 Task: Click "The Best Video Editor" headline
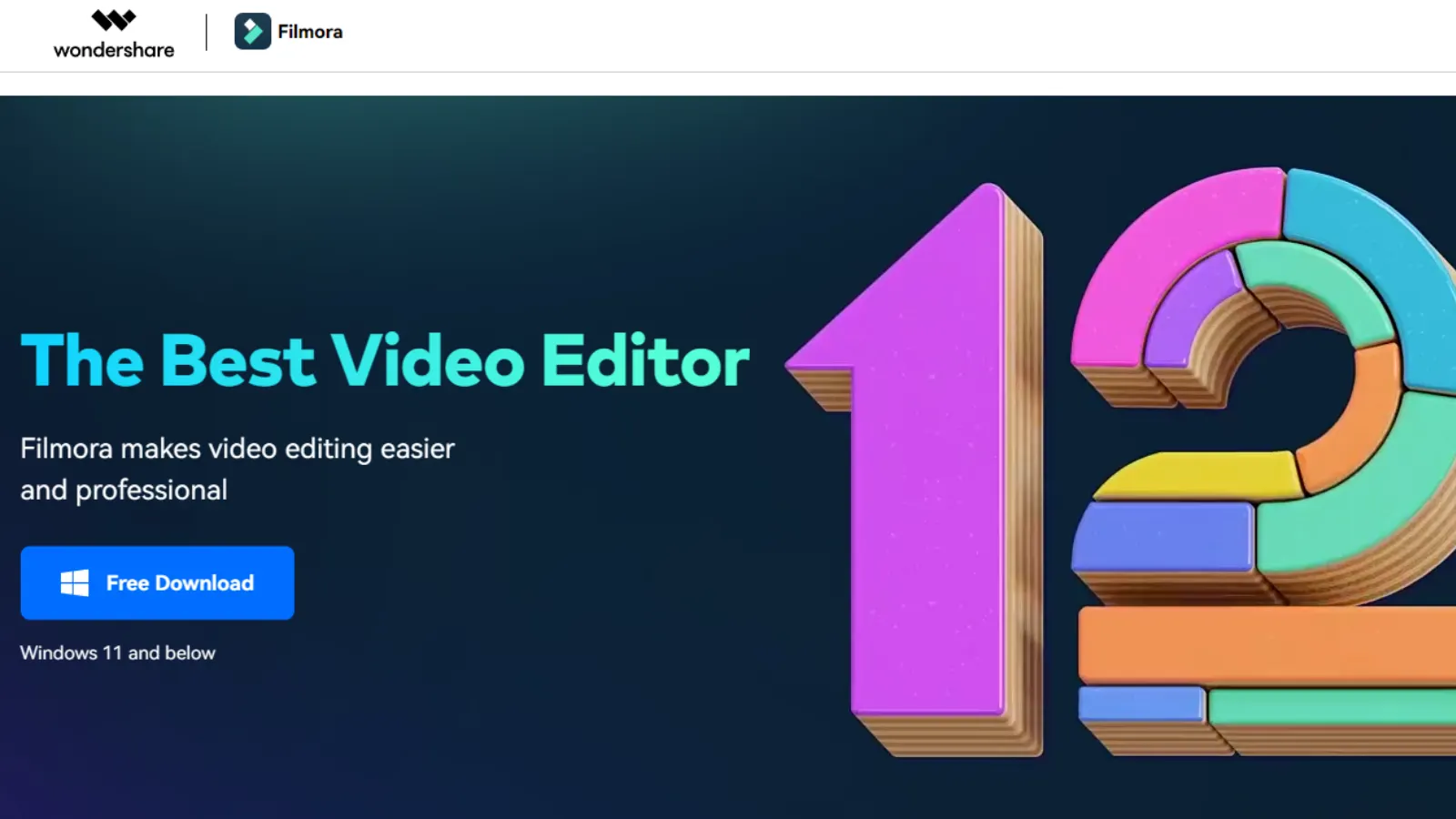[x=385, y=361]
